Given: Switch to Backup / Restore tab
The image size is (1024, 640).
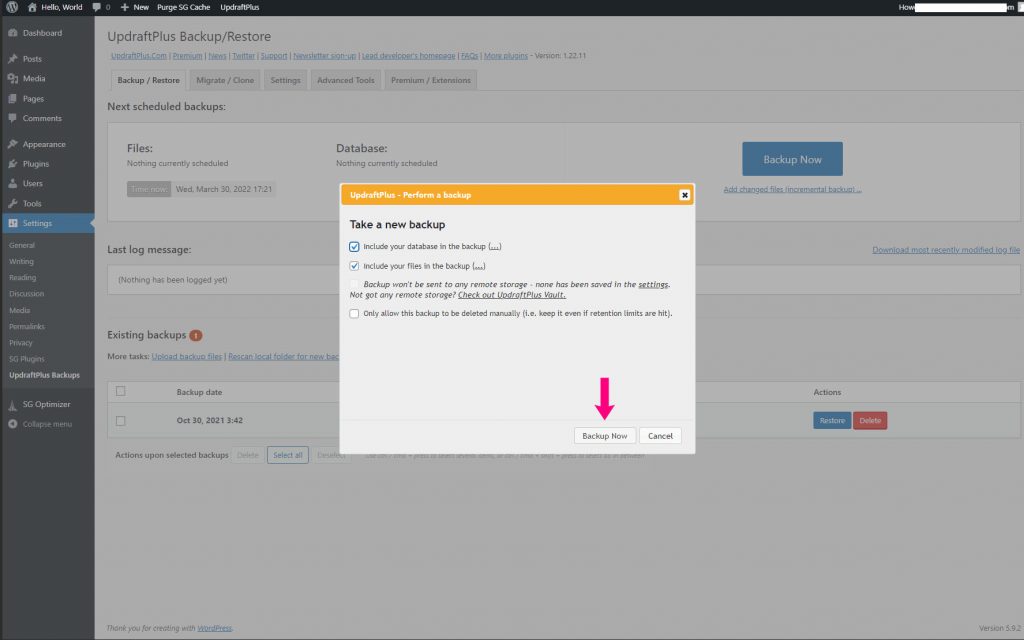Looking at the screenshot, I should (x=148, y=80).
